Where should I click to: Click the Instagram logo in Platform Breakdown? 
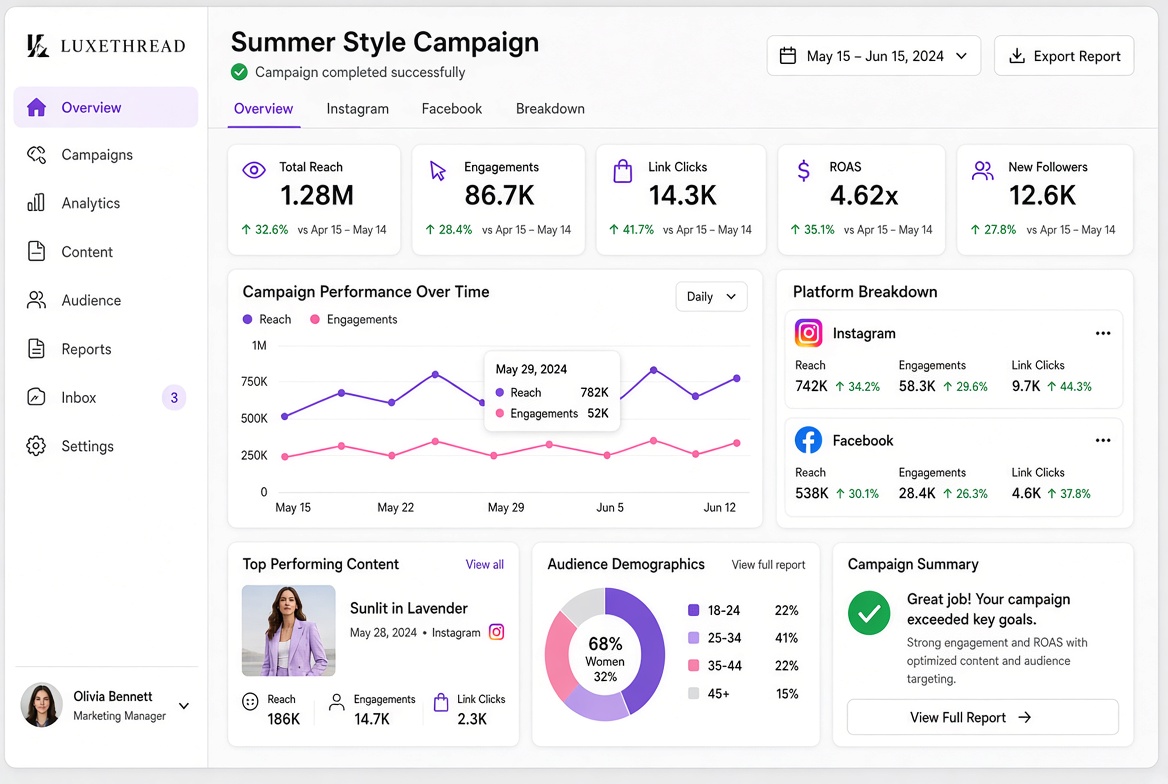point(808,332)
